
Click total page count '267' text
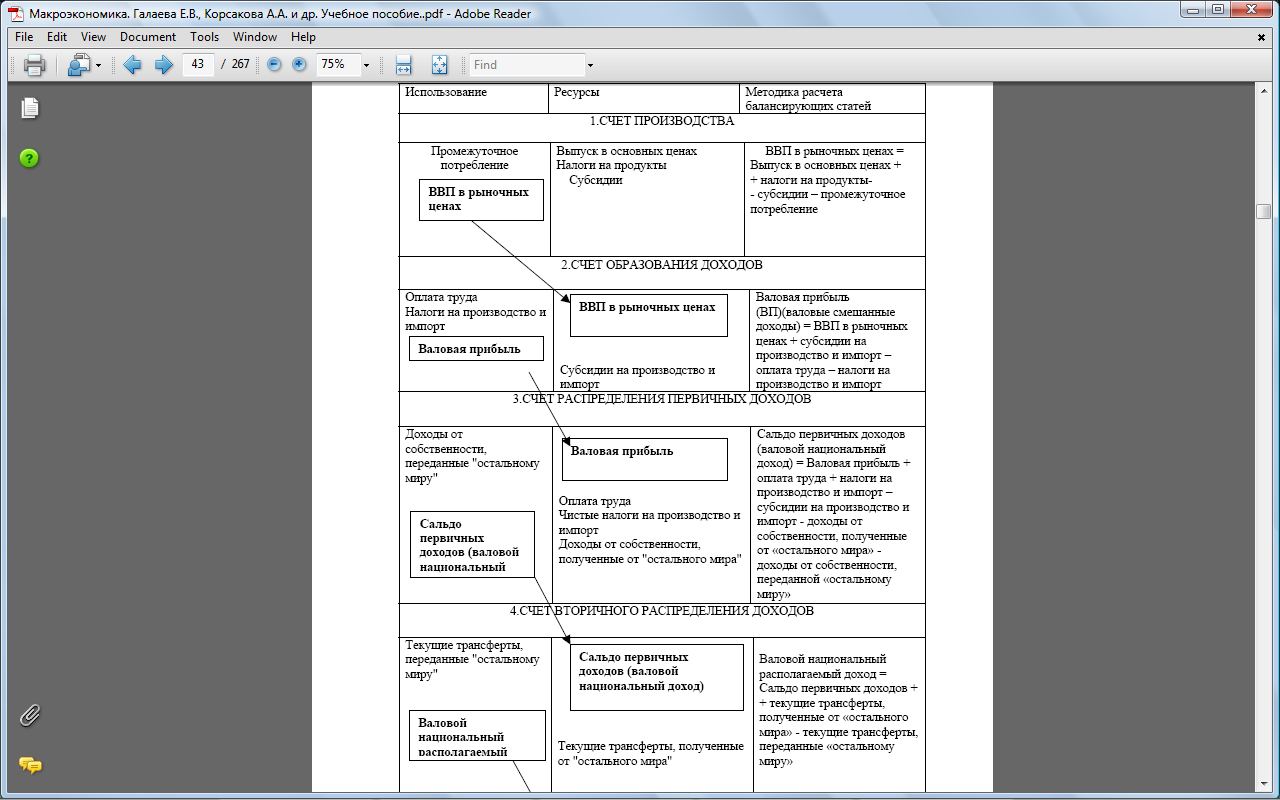click(241, 64)
